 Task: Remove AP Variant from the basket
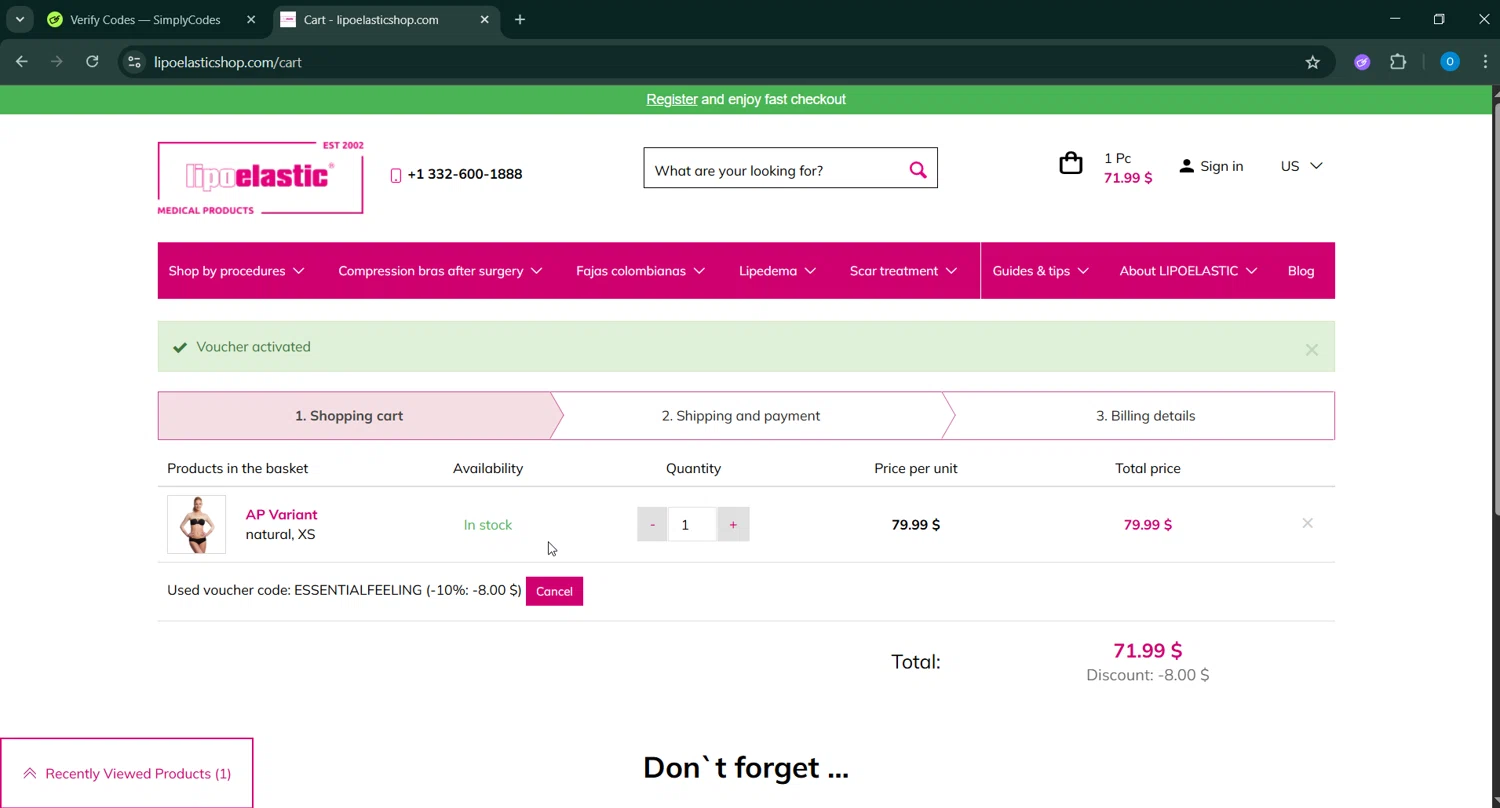click(1307, 523)
